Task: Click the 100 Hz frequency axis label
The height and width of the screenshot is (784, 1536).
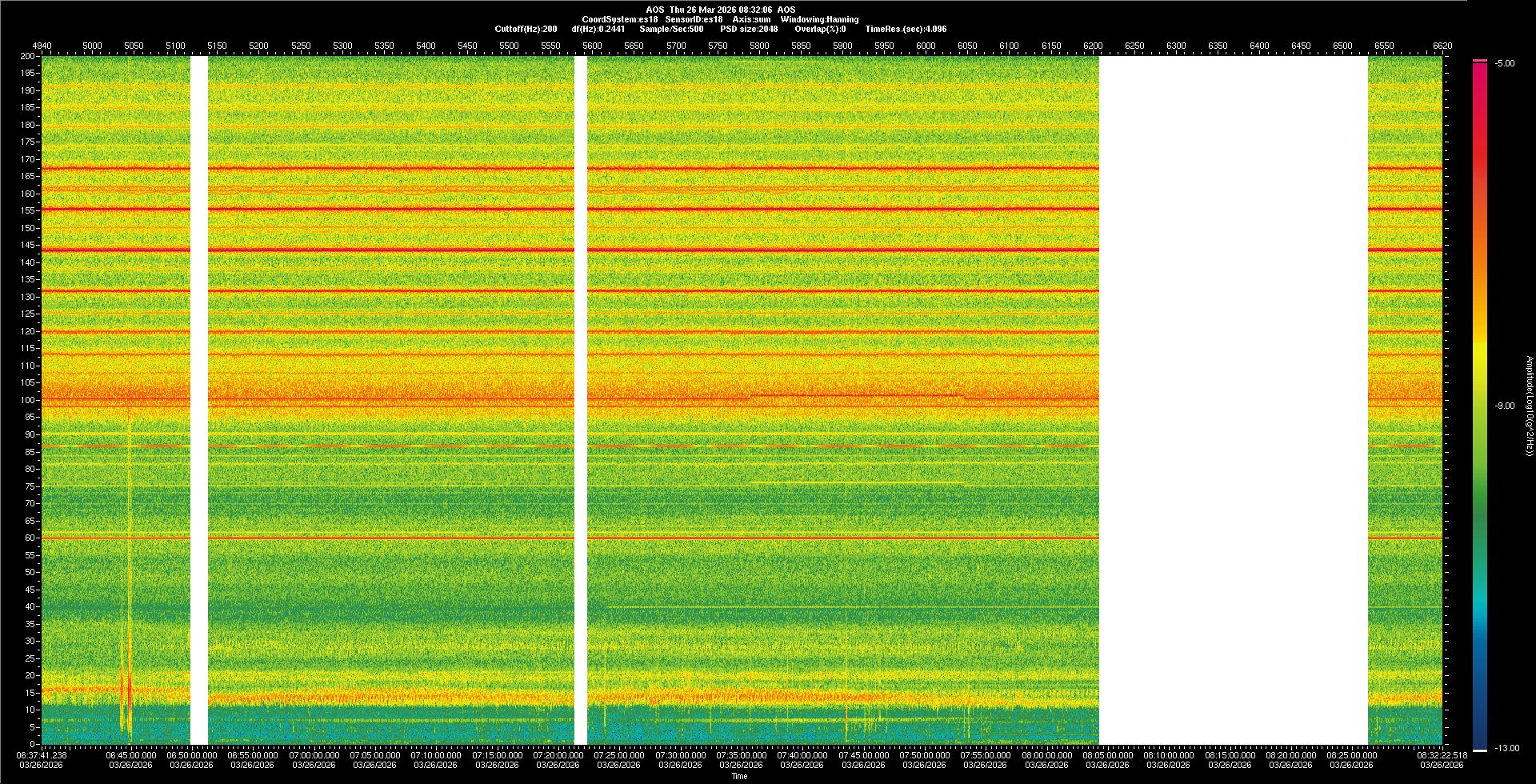Action: [27, 400]
